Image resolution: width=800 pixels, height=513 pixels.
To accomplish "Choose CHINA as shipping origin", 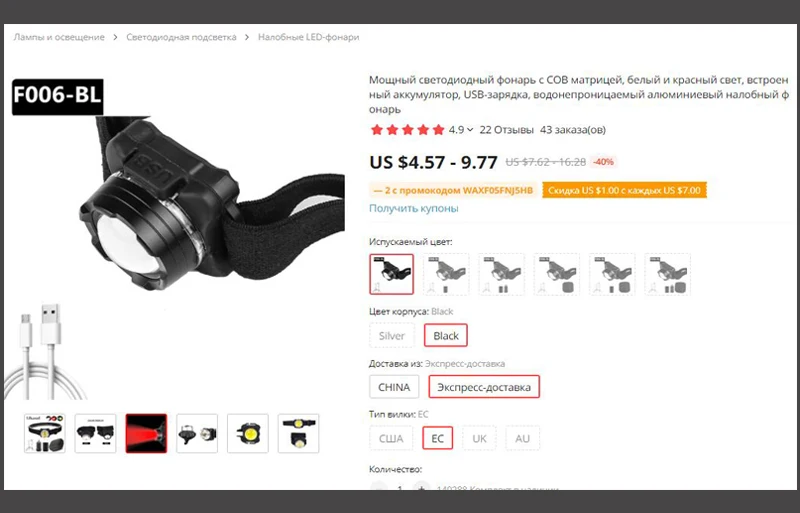I will [394, 387].
